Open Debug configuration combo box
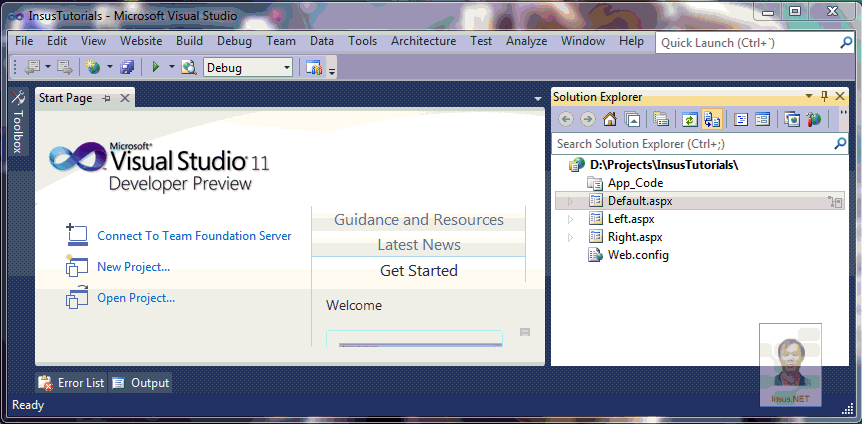Image resolution: width=862 pixels, height=424 pixels. 248,68
